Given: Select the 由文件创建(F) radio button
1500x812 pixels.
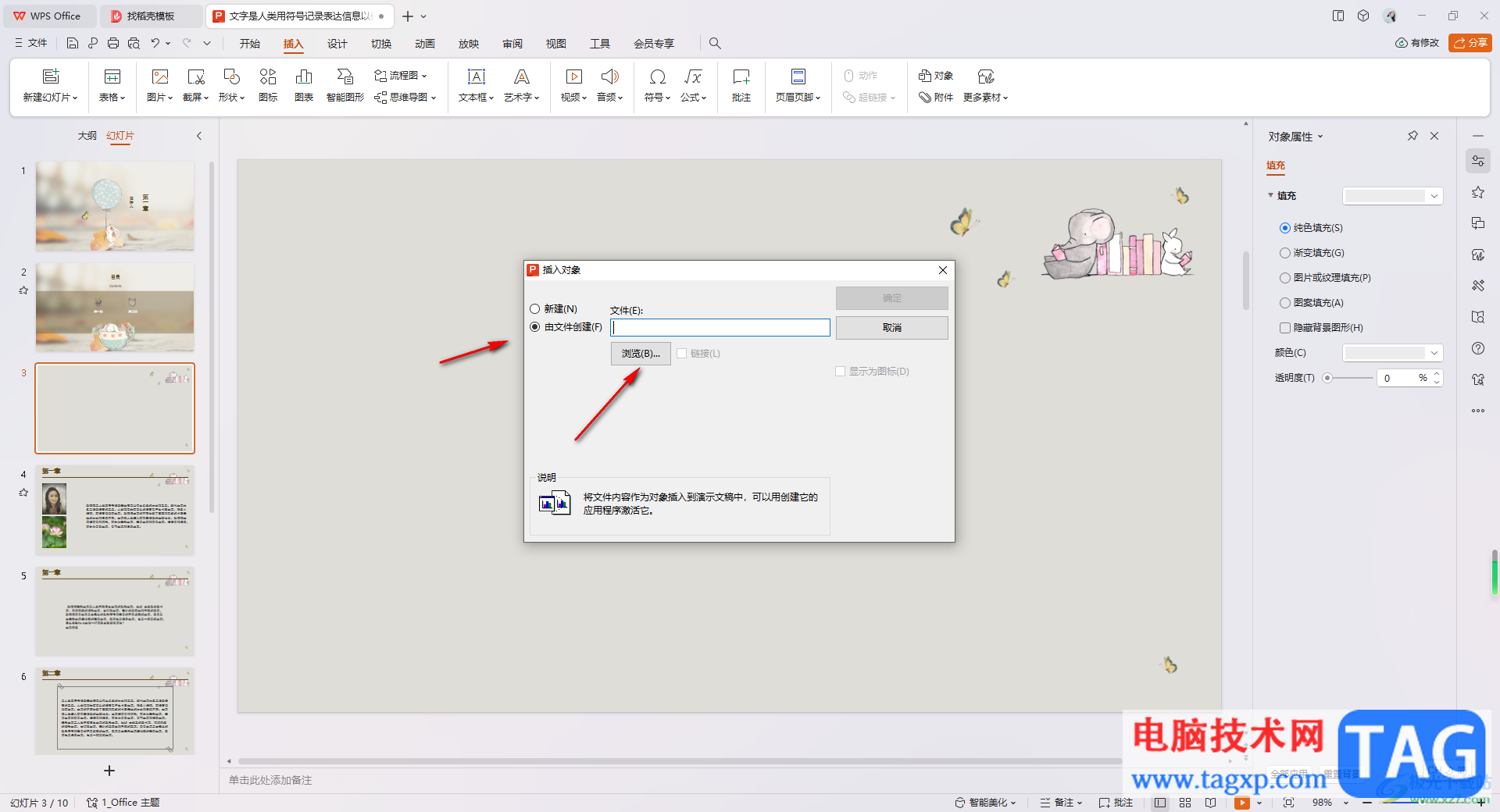Looking at the screenshot, I should (535, 327).
